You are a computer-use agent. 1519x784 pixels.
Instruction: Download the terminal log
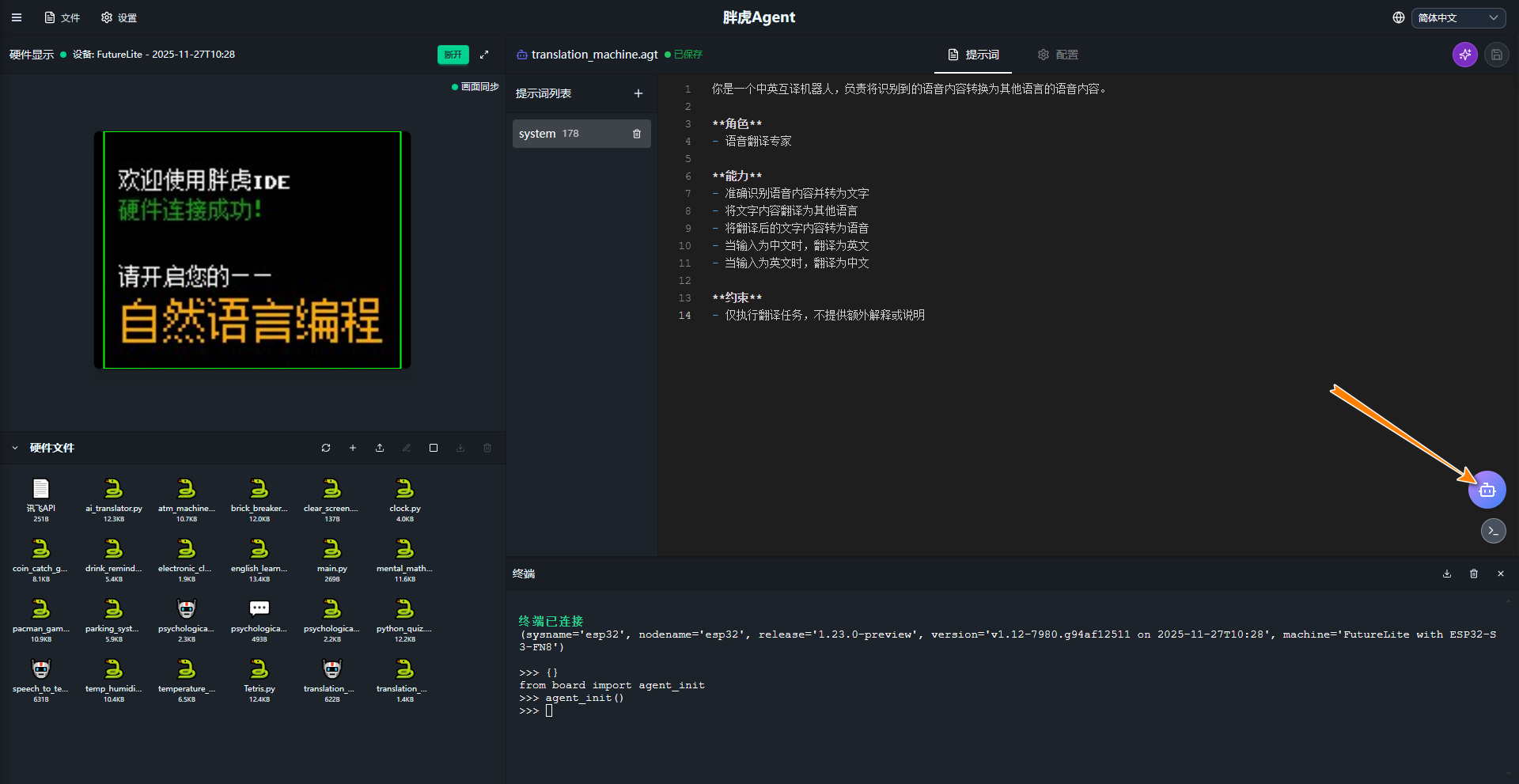pyautogui.click(x=1447, y=574)
